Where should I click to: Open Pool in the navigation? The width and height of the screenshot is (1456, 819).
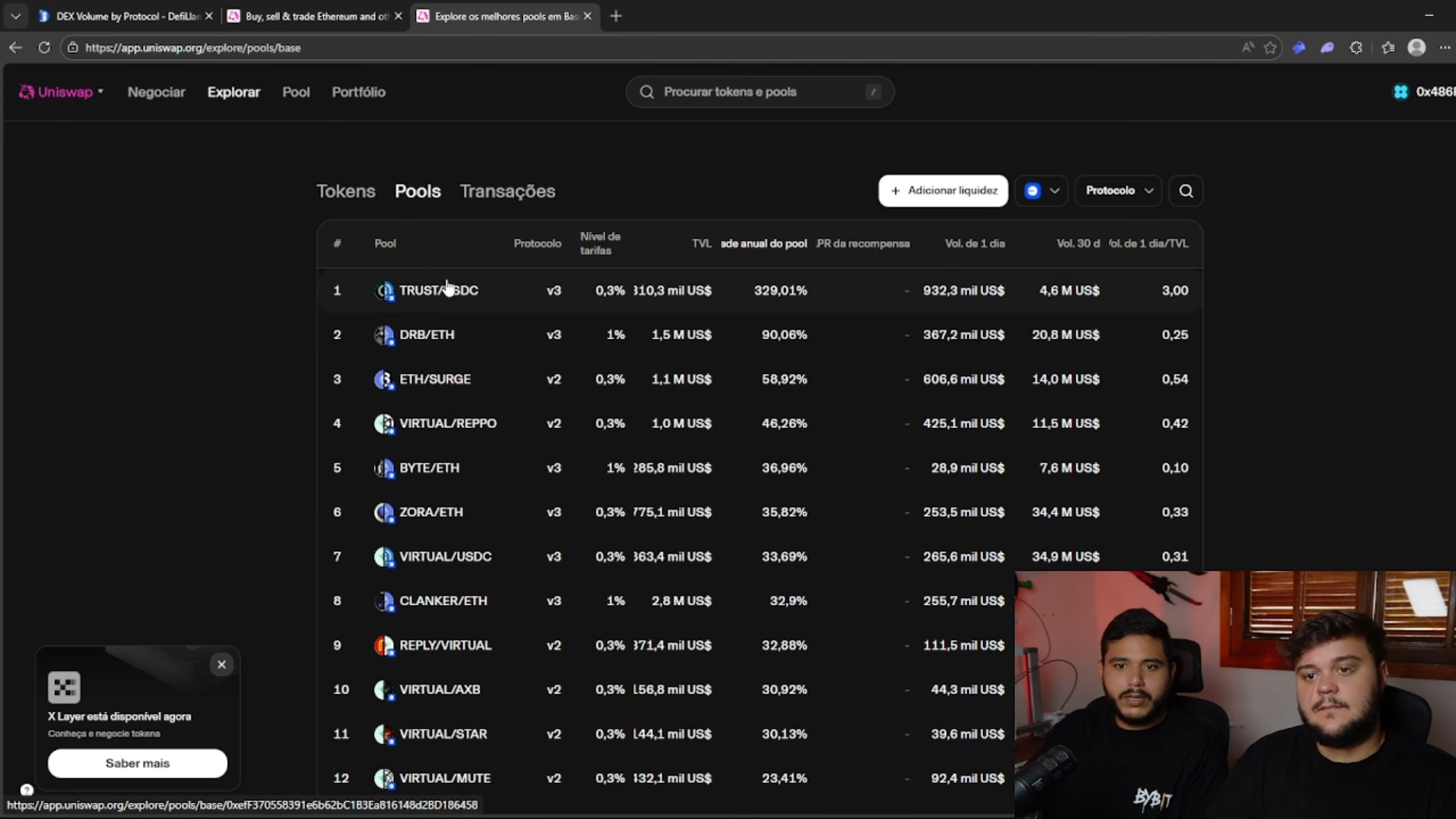pos(296,92)
